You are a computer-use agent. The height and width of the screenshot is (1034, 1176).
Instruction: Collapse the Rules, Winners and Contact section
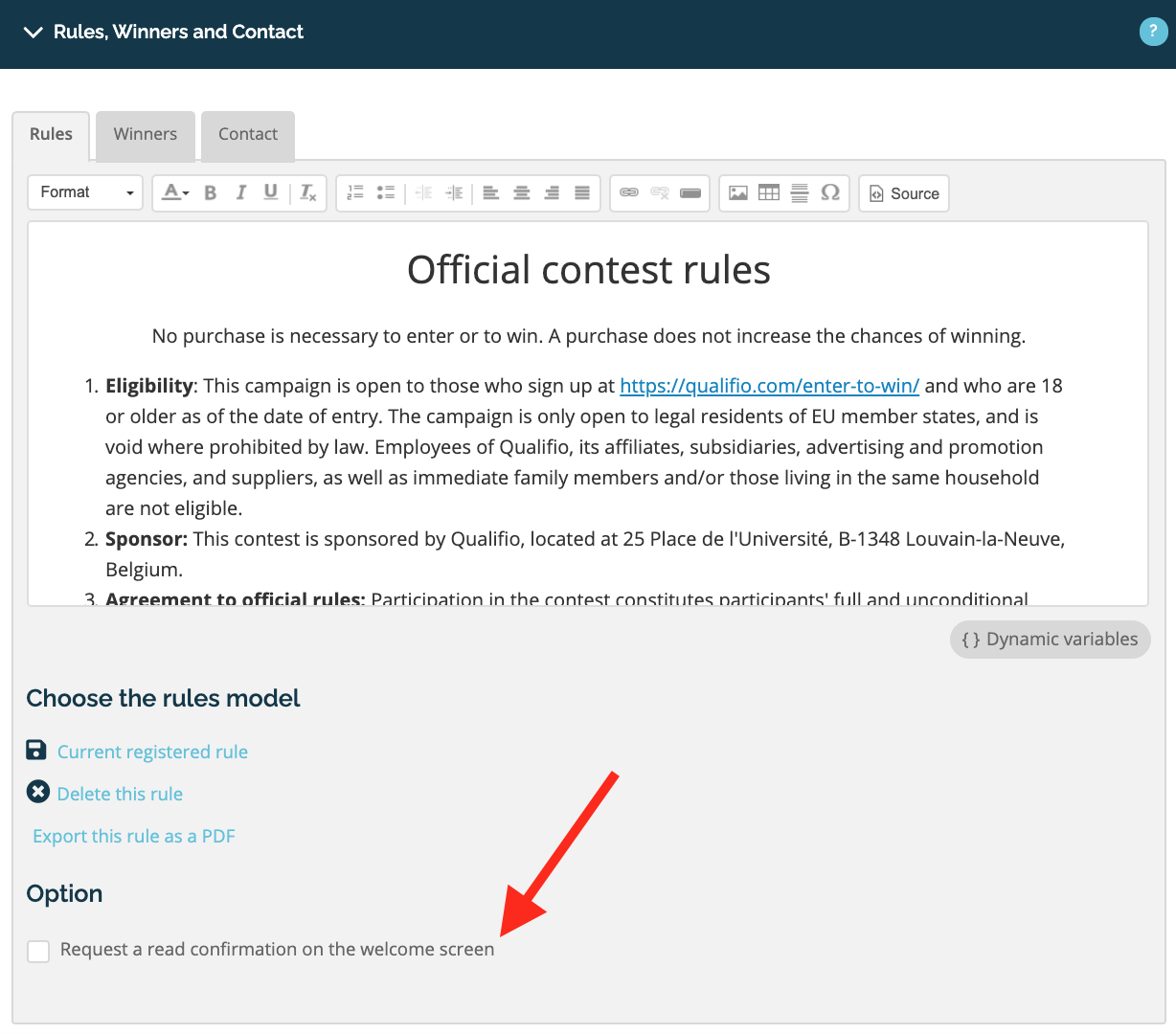coord(34,33)
